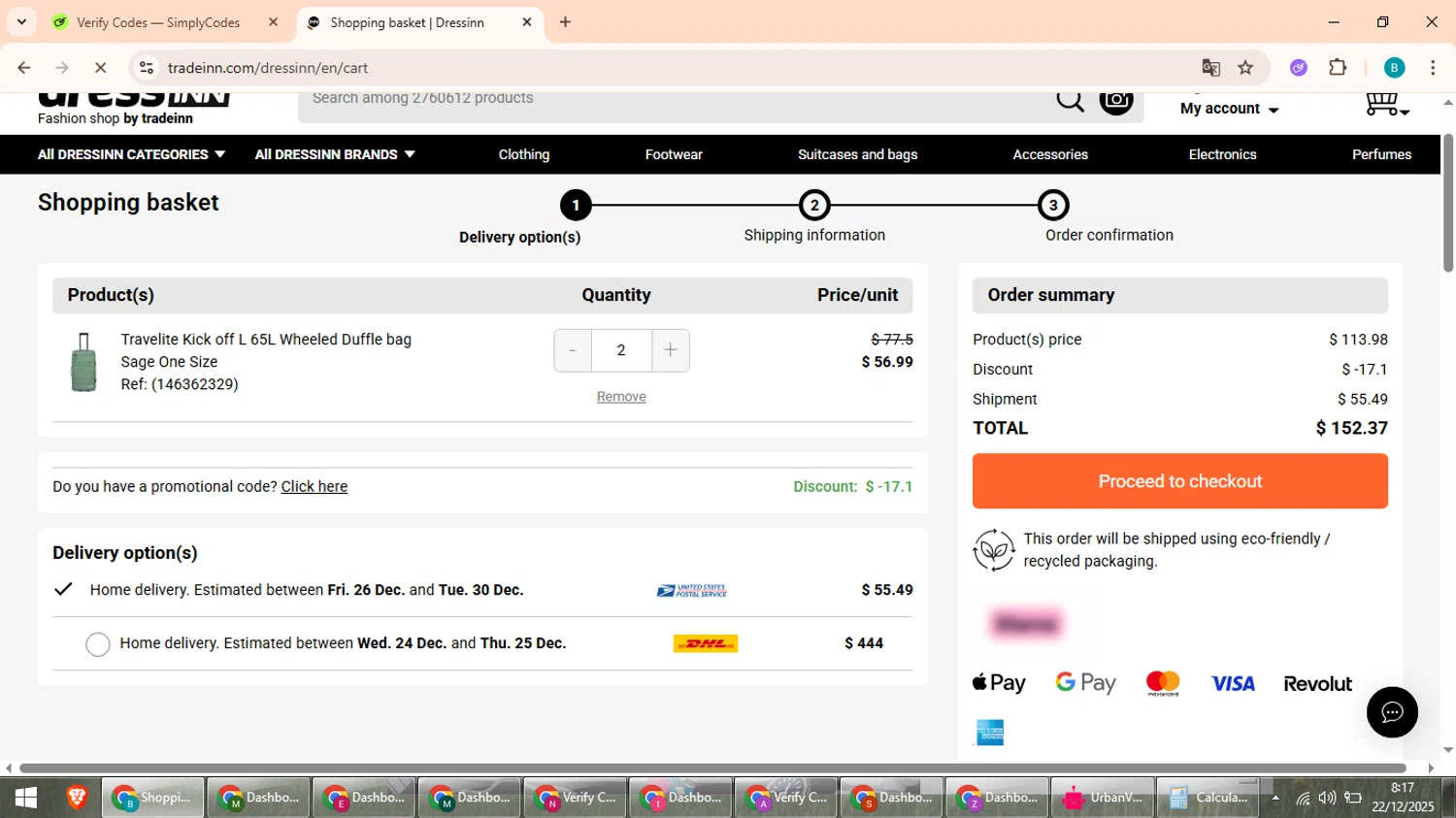
Task: Click the American Express logo
Action: [x=989, y=733]
